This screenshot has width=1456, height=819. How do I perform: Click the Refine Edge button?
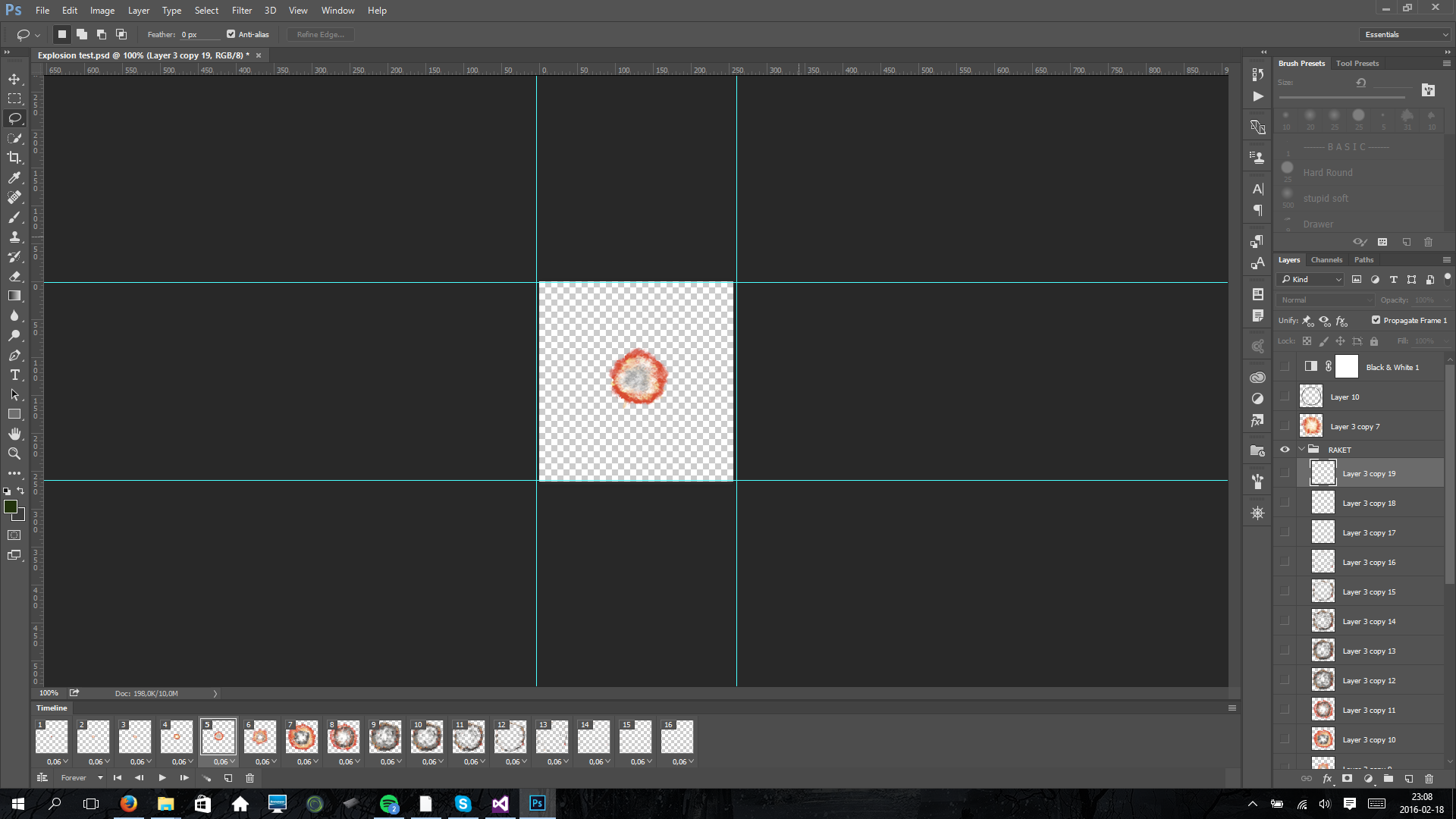point(320,34)
